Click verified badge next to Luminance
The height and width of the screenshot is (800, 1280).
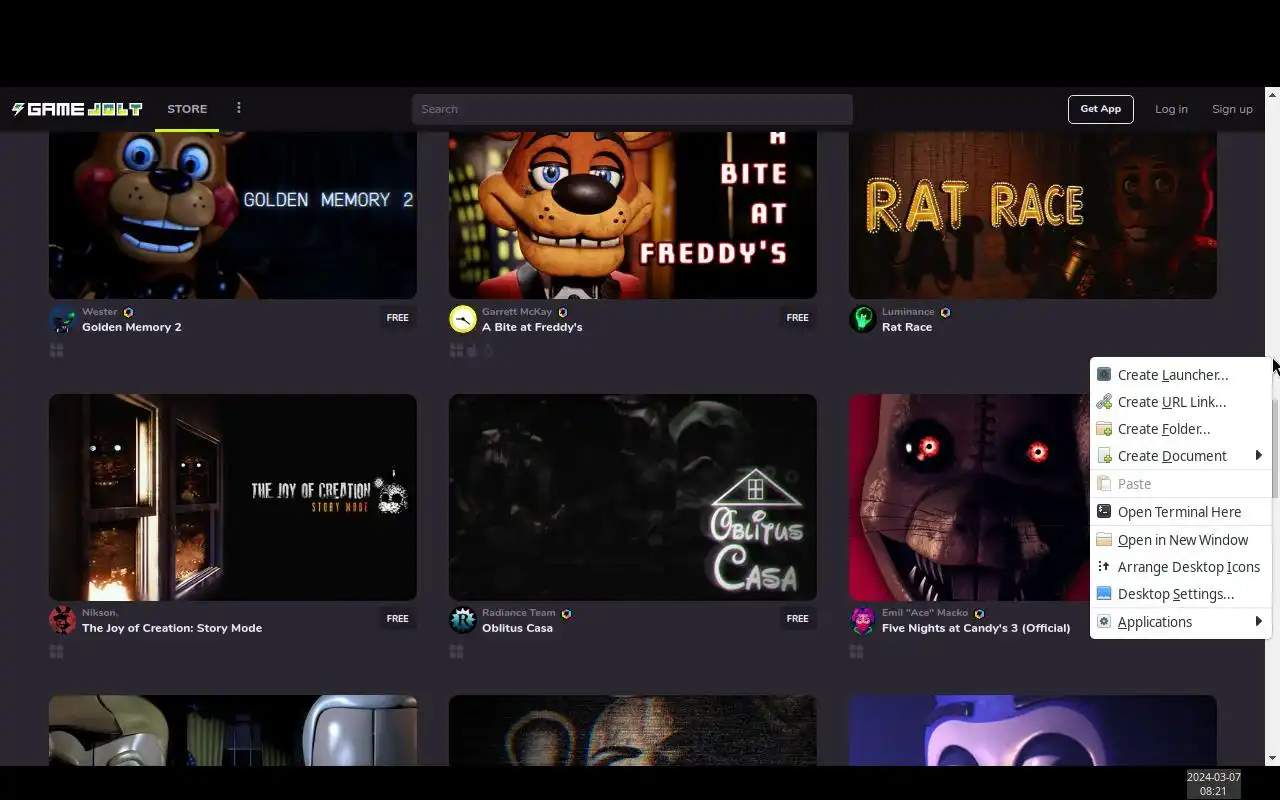tap(945, 312)
